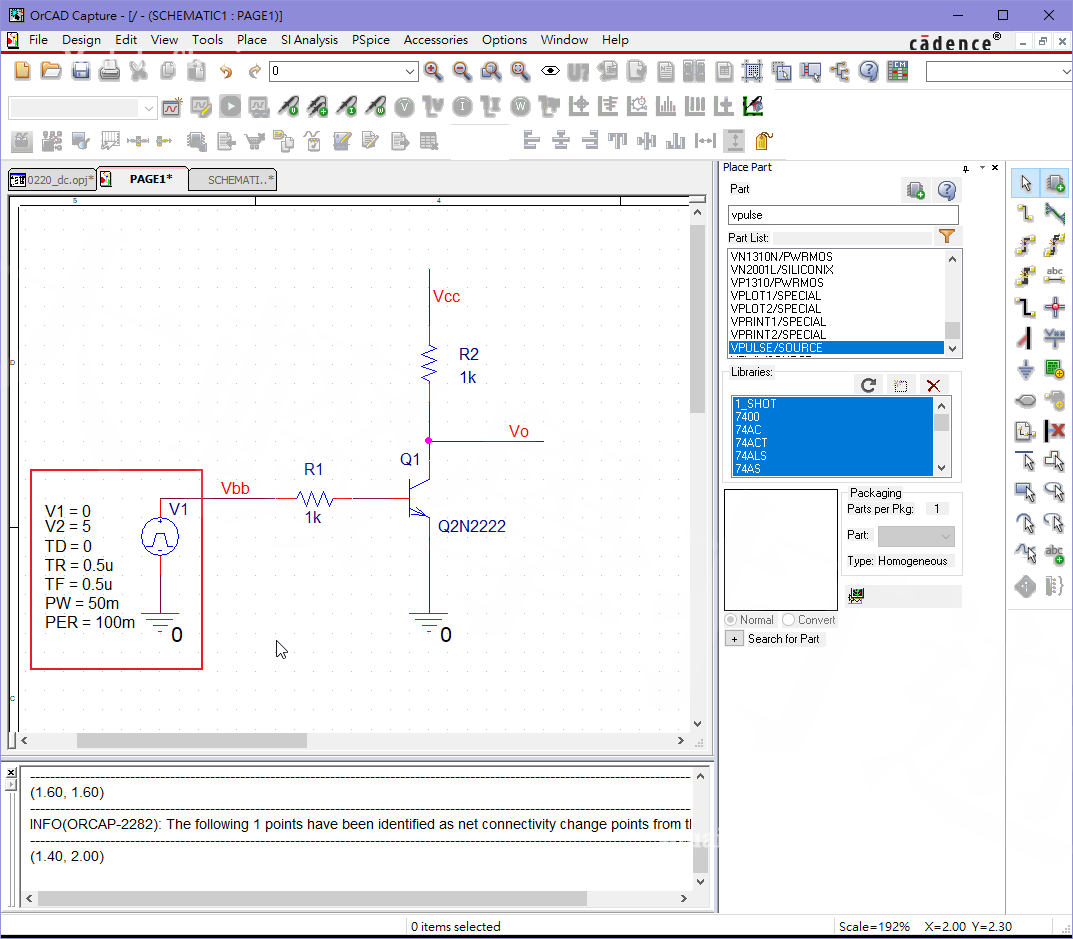Cut the selection with the scissors icon
1073x939 pixels.
[138, 70]
